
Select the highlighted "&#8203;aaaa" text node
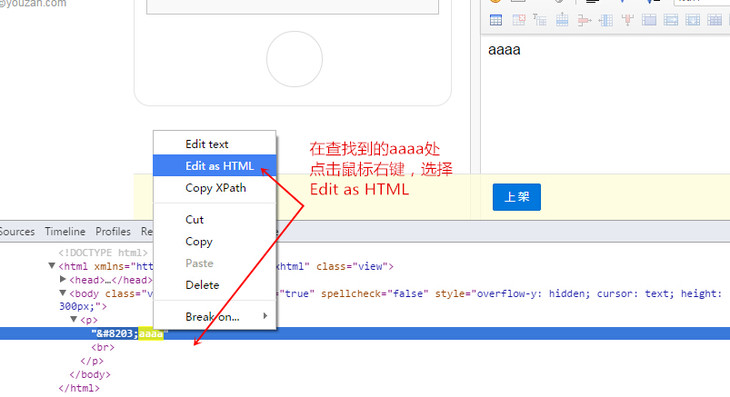coord(365,334)
